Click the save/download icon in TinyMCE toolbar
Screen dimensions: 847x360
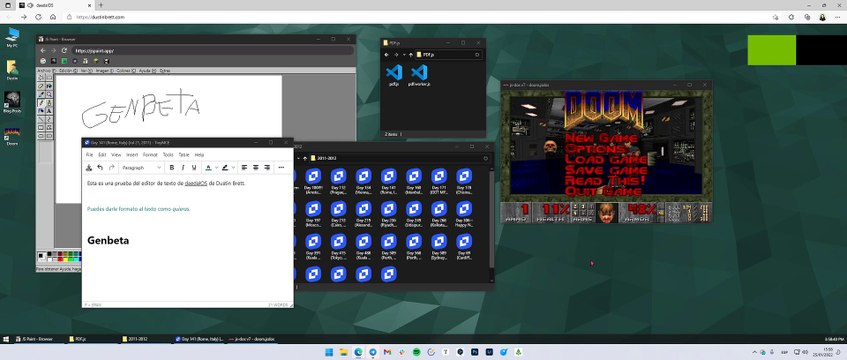pyautogui.click(x=89, y=168)
